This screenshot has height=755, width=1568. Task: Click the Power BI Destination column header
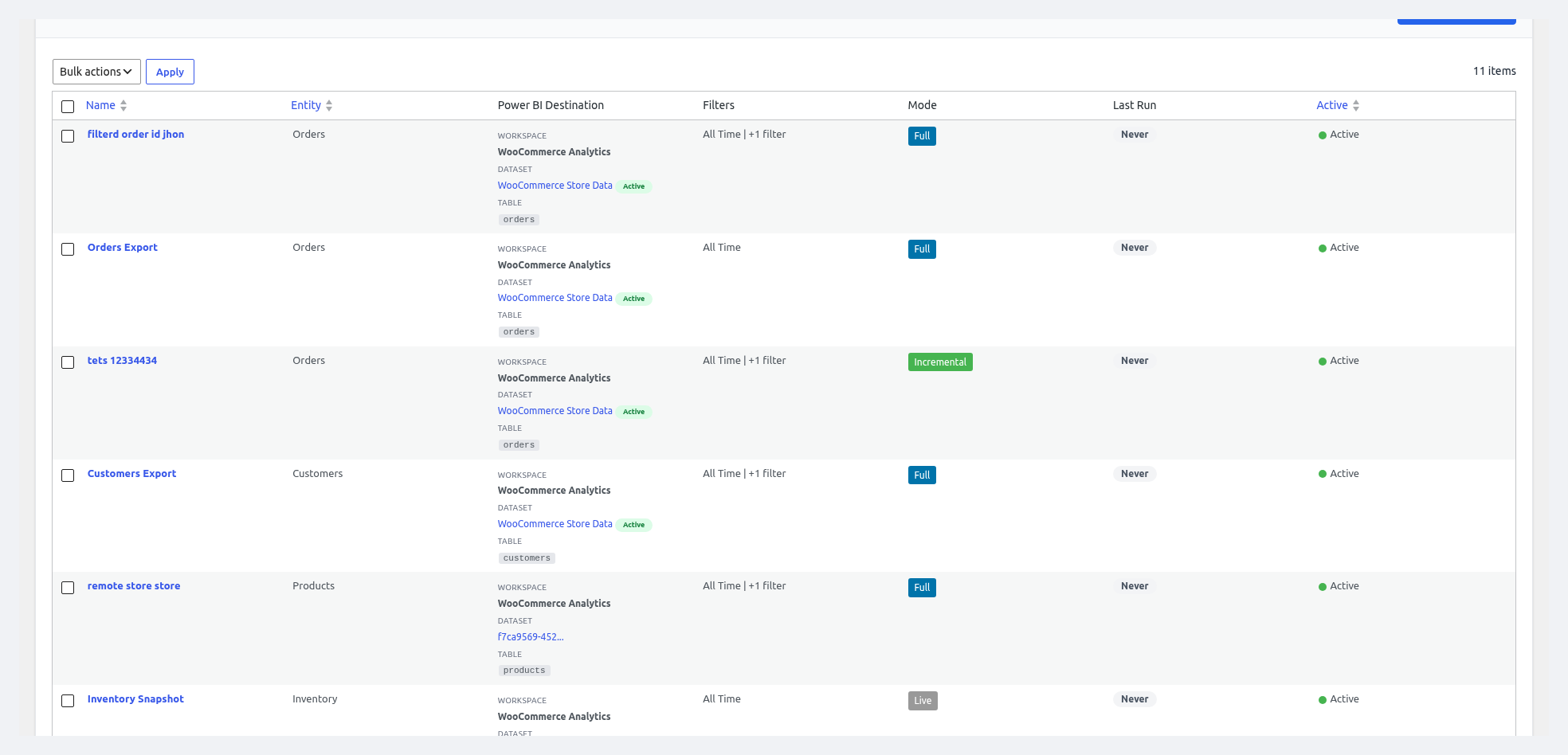click(x=551, y=105)
